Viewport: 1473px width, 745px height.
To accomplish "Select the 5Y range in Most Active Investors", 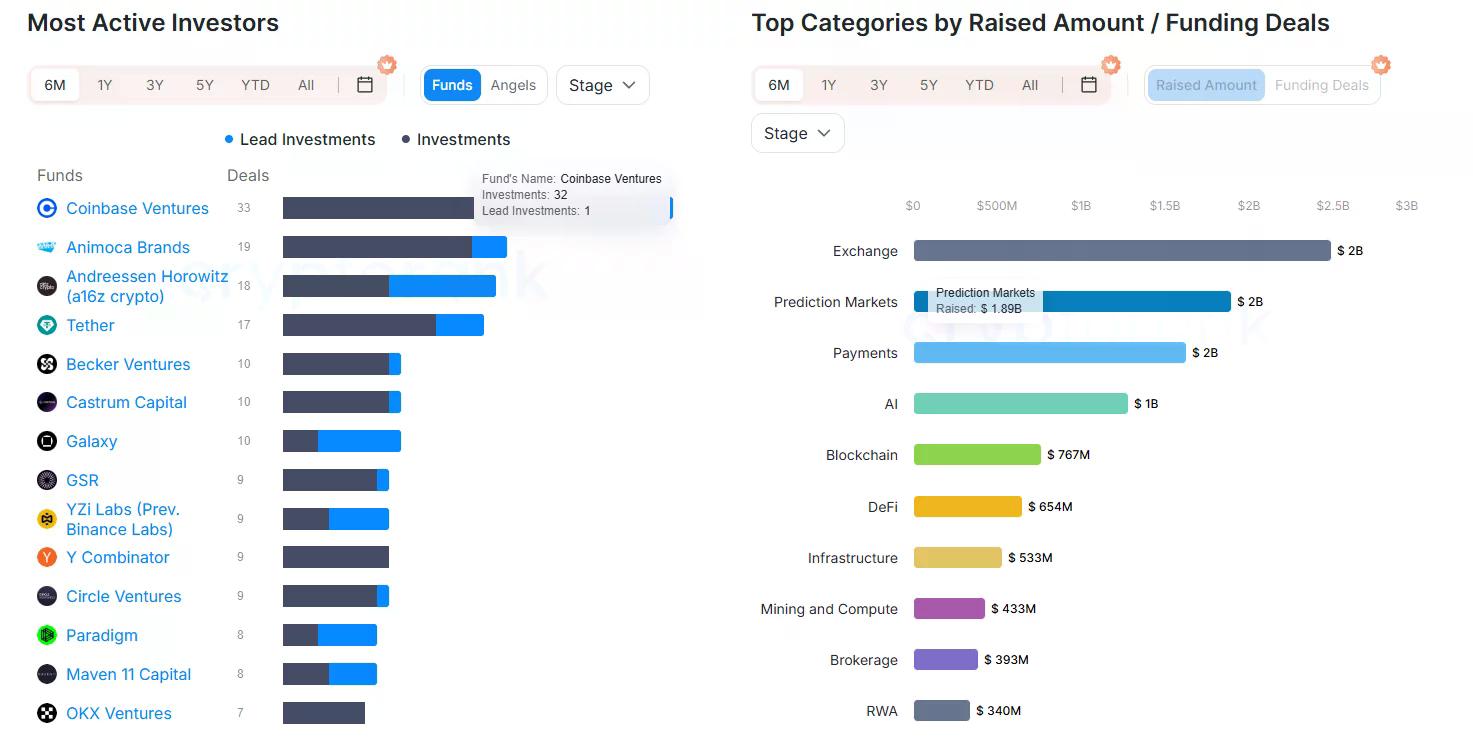I will coord(205,85).
